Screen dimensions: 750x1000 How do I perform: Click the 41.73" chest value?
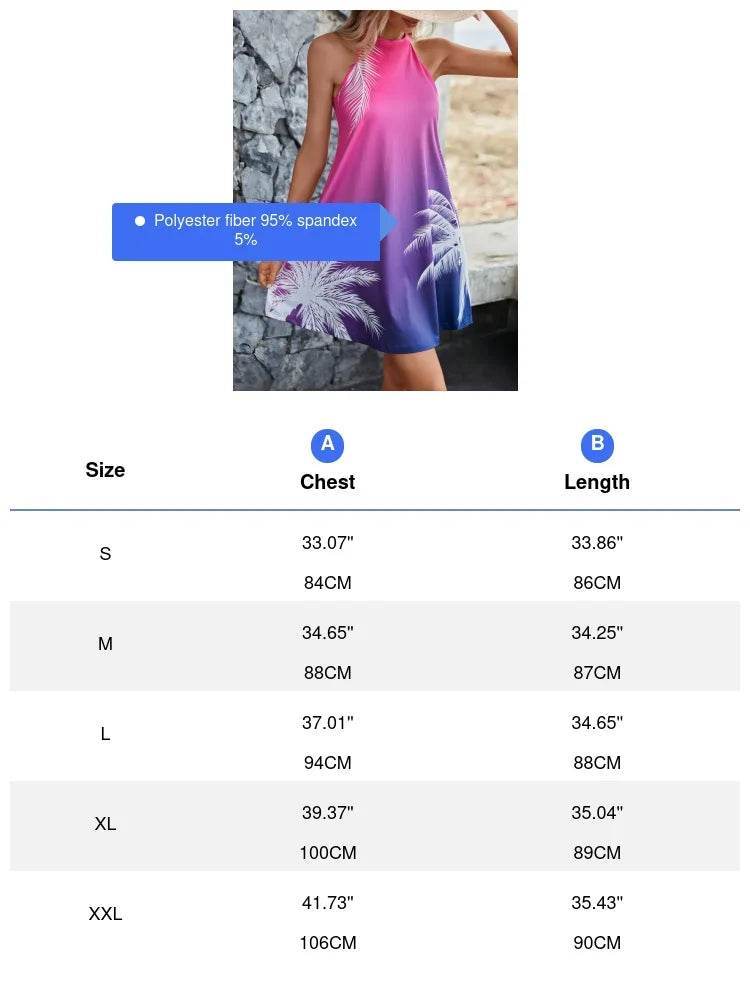tap(327, 903)
